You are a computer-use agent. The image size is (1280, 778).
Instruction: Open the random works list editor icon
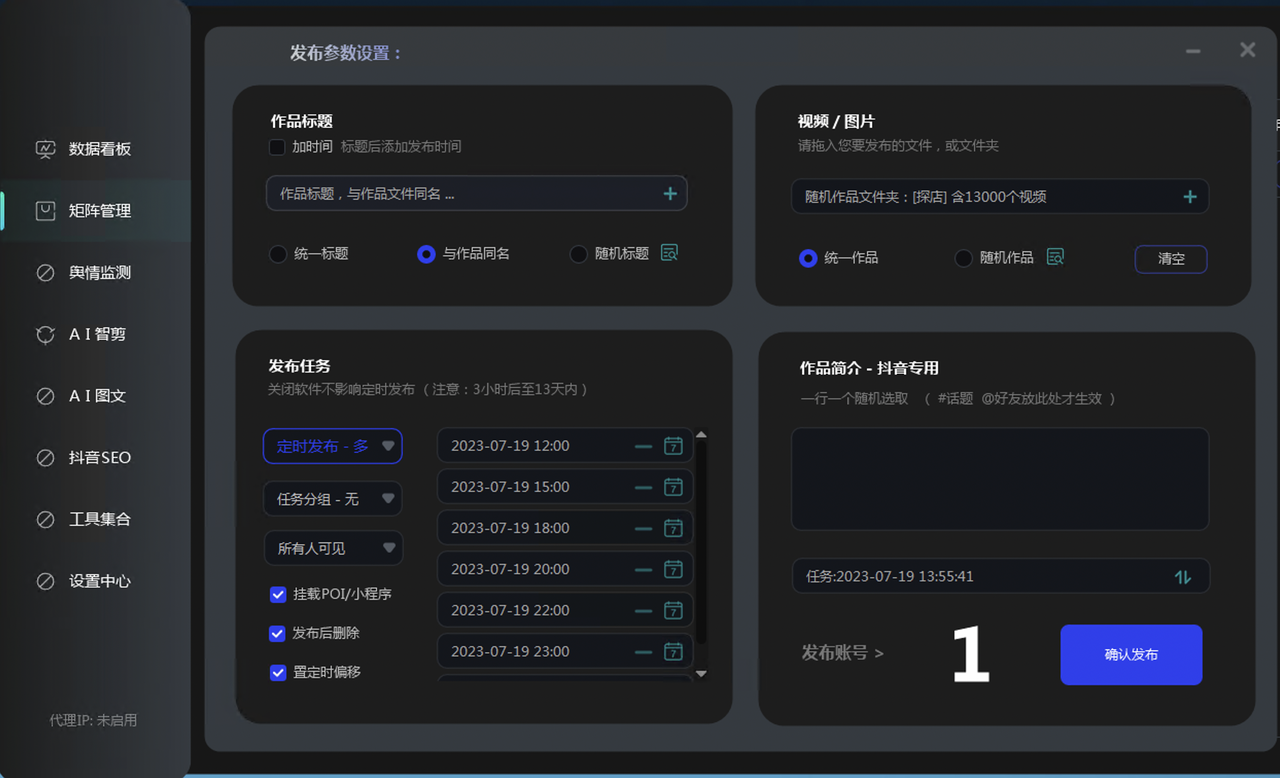(1055, 257)
